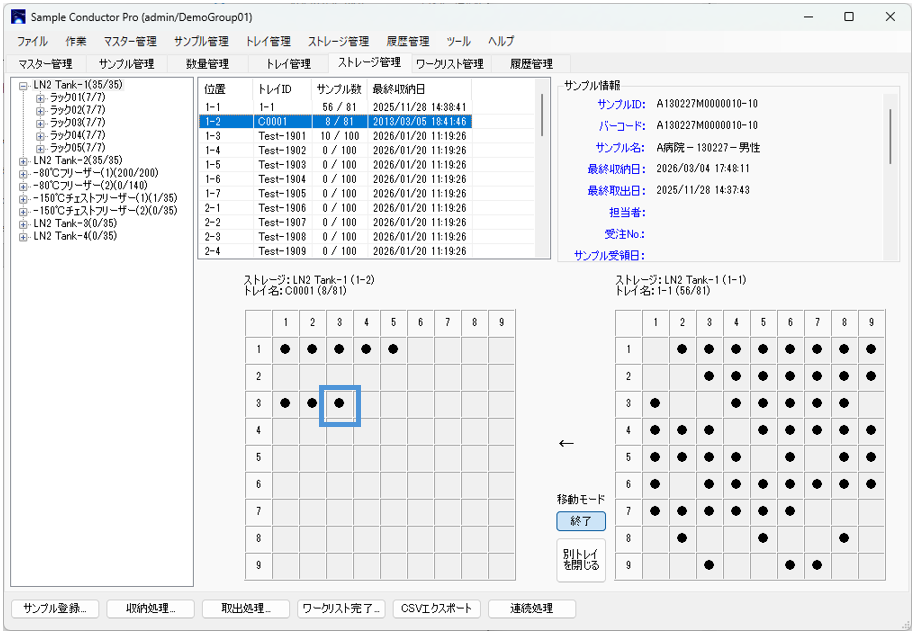Expand the ラック03 tree node

coord(41,123)
